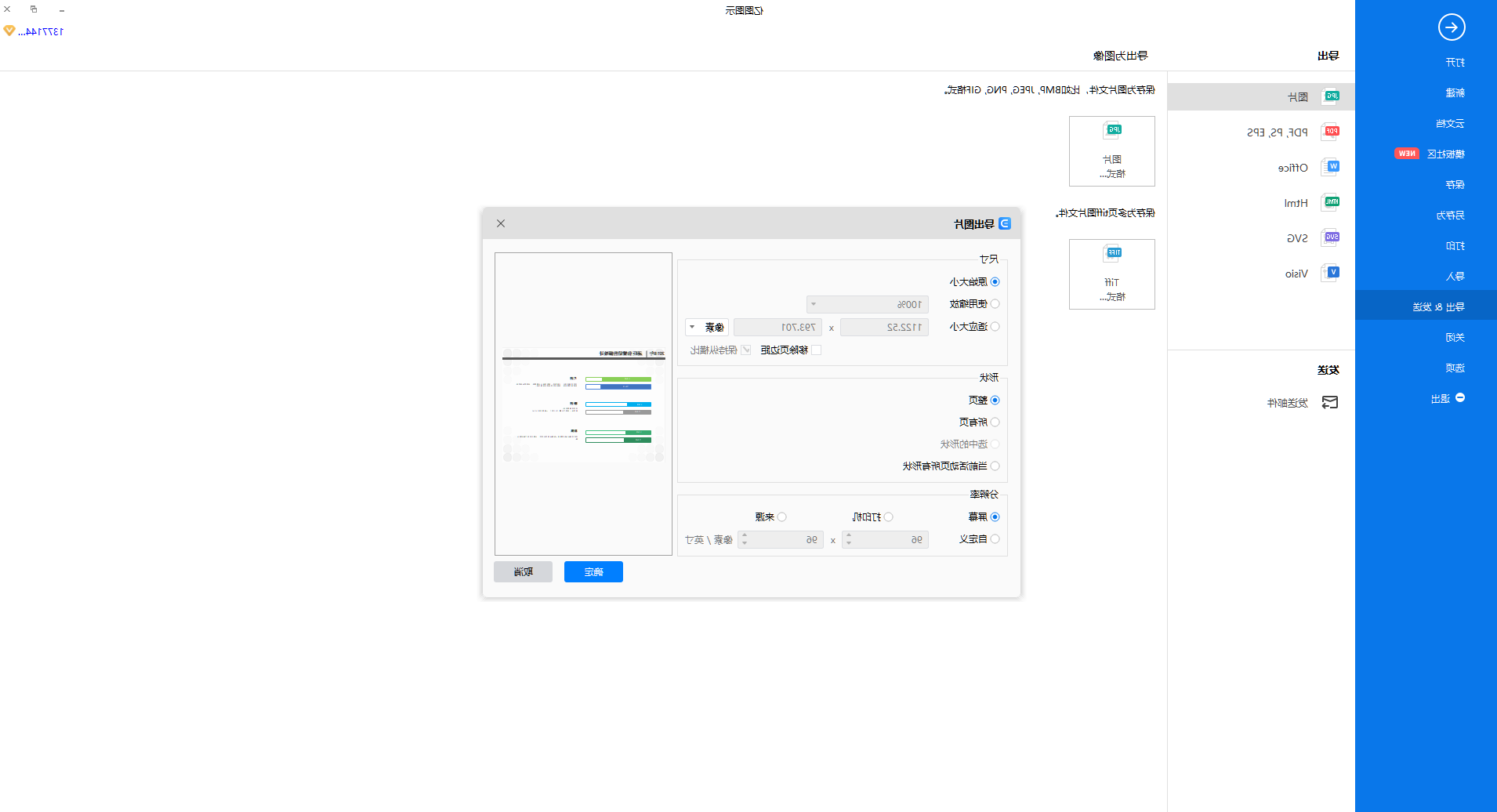1497x812 pixels.
Task: Click the 1122.52 width field
Action: click(885, 327)
